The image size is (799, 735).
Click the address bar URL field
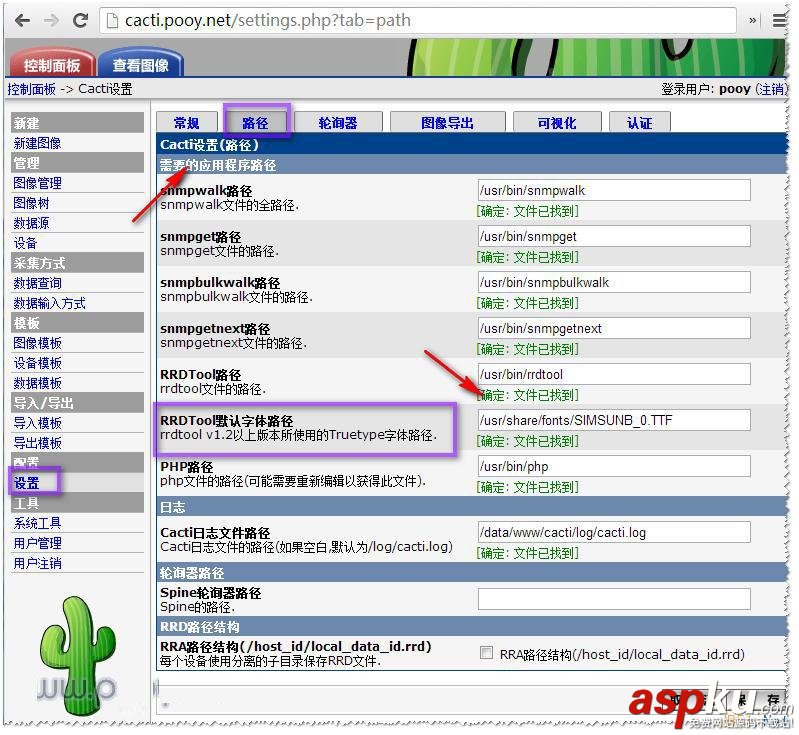418,20
